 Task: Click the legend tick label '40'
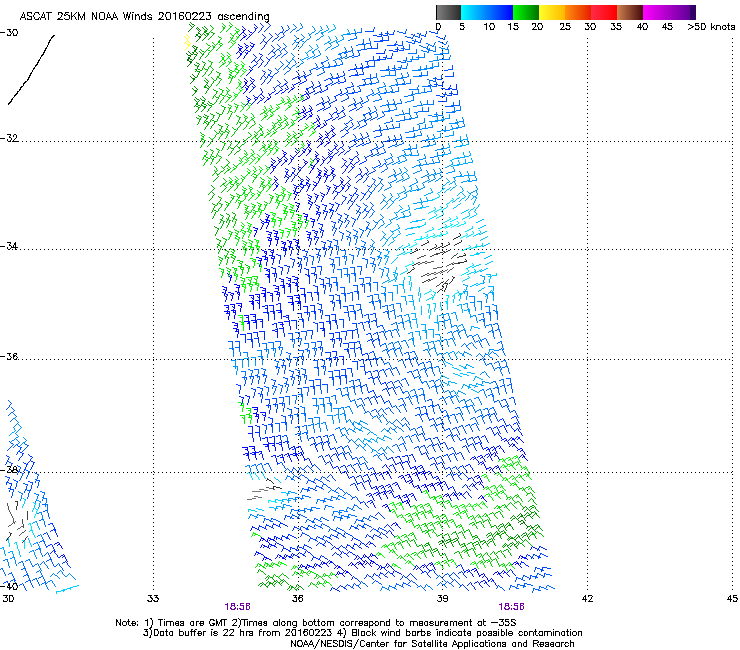(642, 27)
